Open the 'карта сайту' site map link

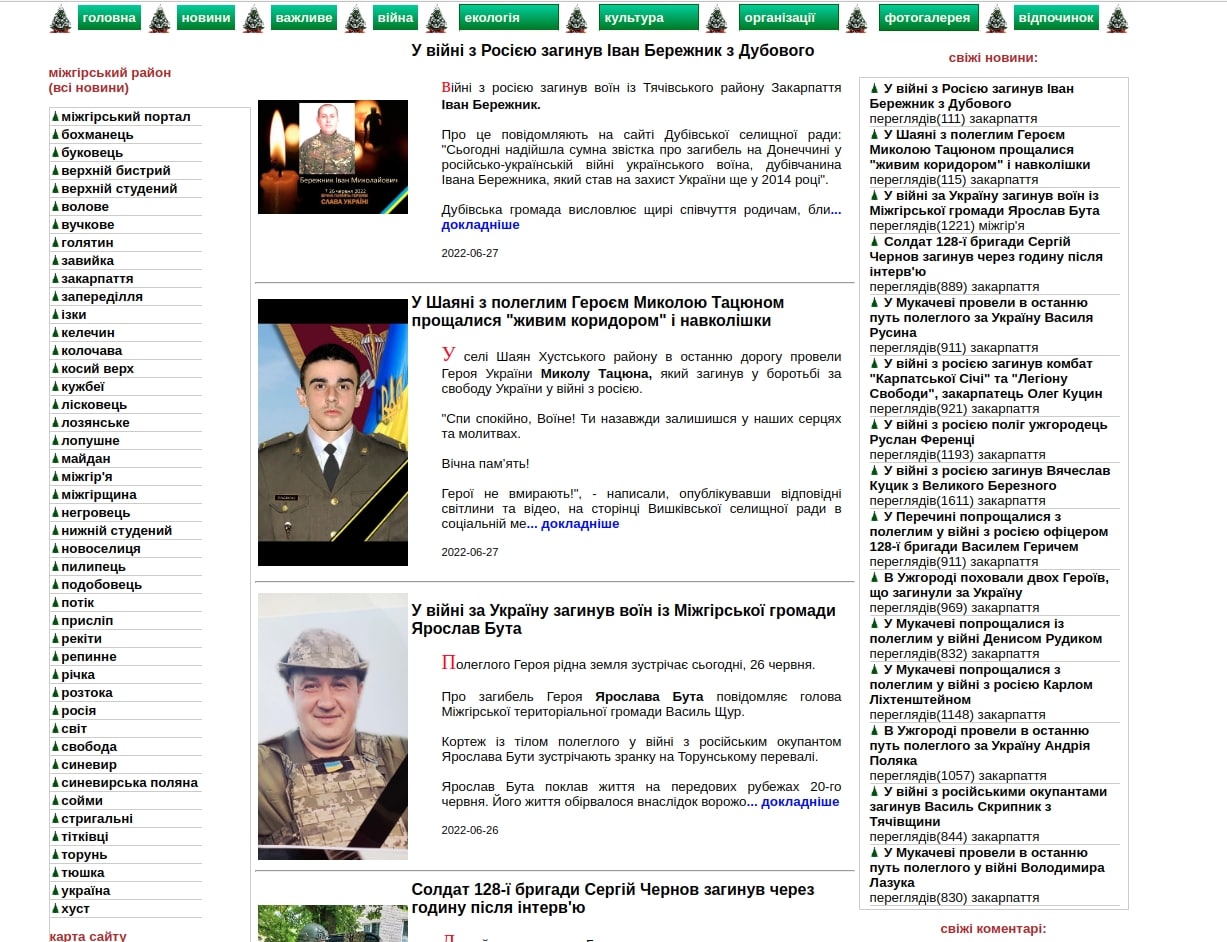pyautogui.click(x=88, y=936)
